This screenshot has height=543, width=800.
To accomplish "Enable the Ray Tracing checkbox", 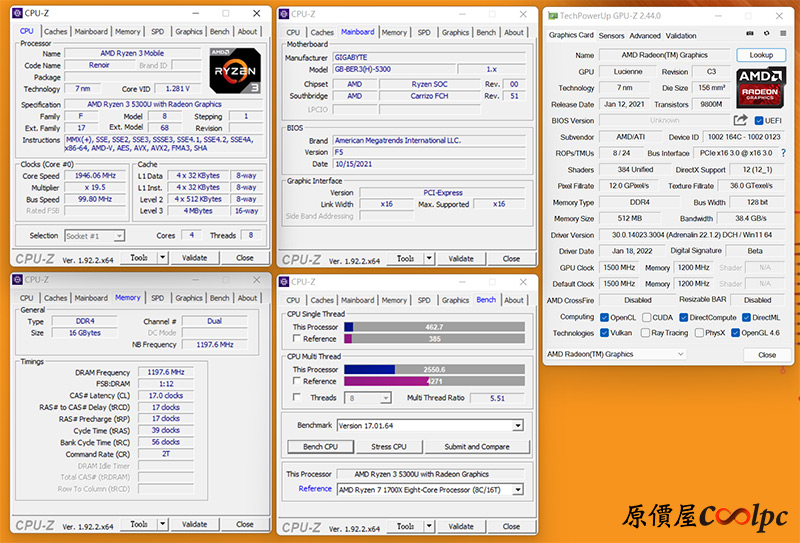I will 645,333.
